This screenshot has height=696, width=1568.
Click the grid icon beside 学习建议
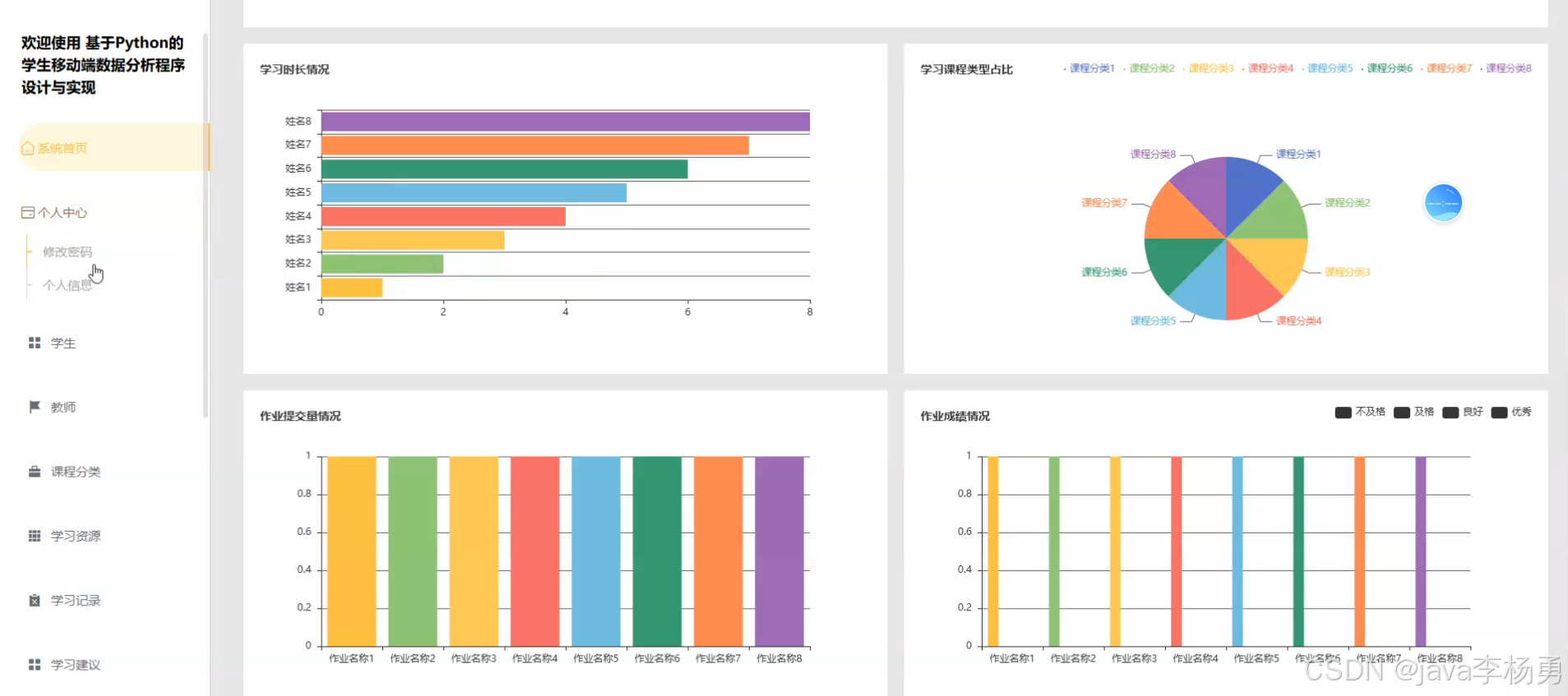click(x=35, y=665)
